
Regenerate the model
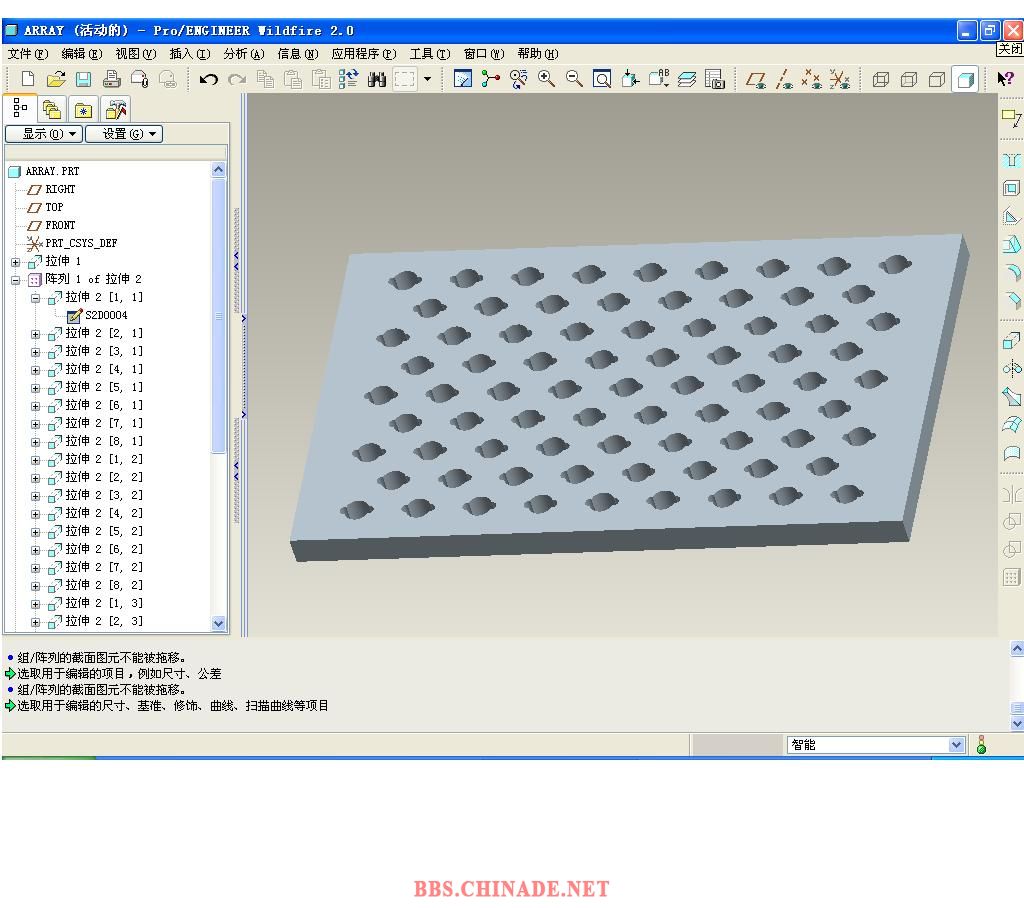(x=348, y=79)
